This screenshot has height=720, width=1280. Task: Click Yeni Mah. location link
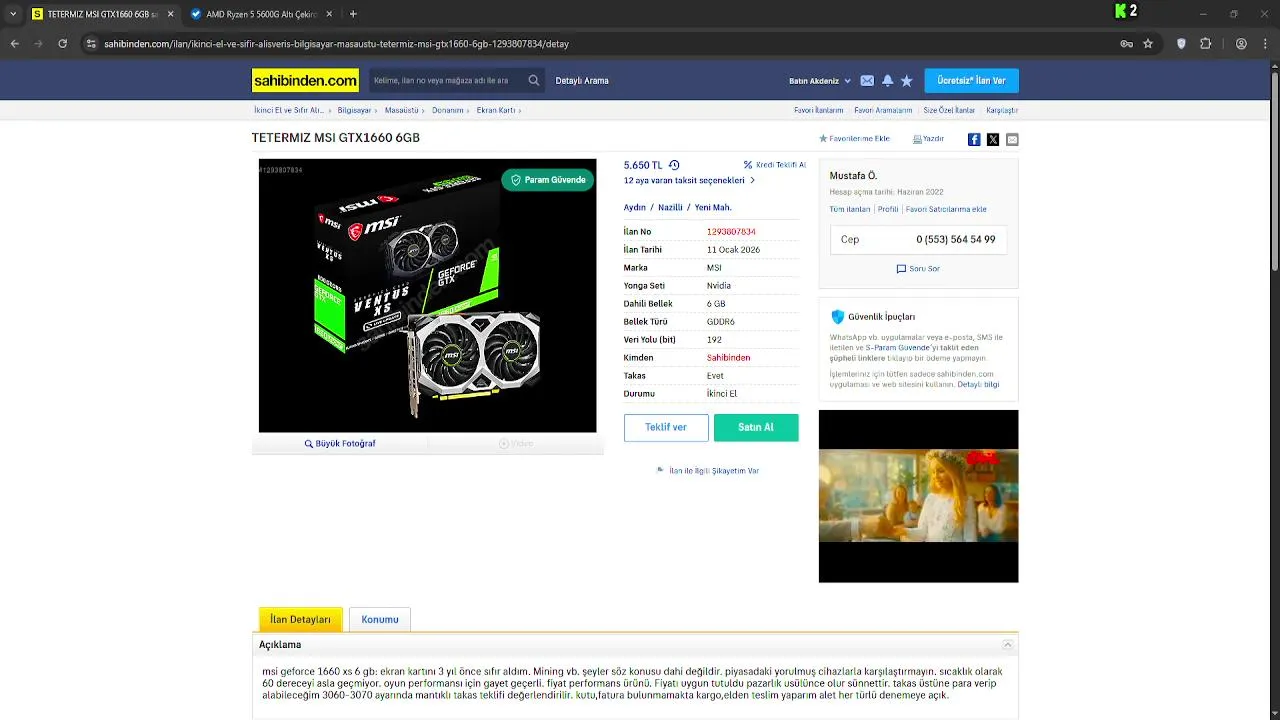point(713,207)
